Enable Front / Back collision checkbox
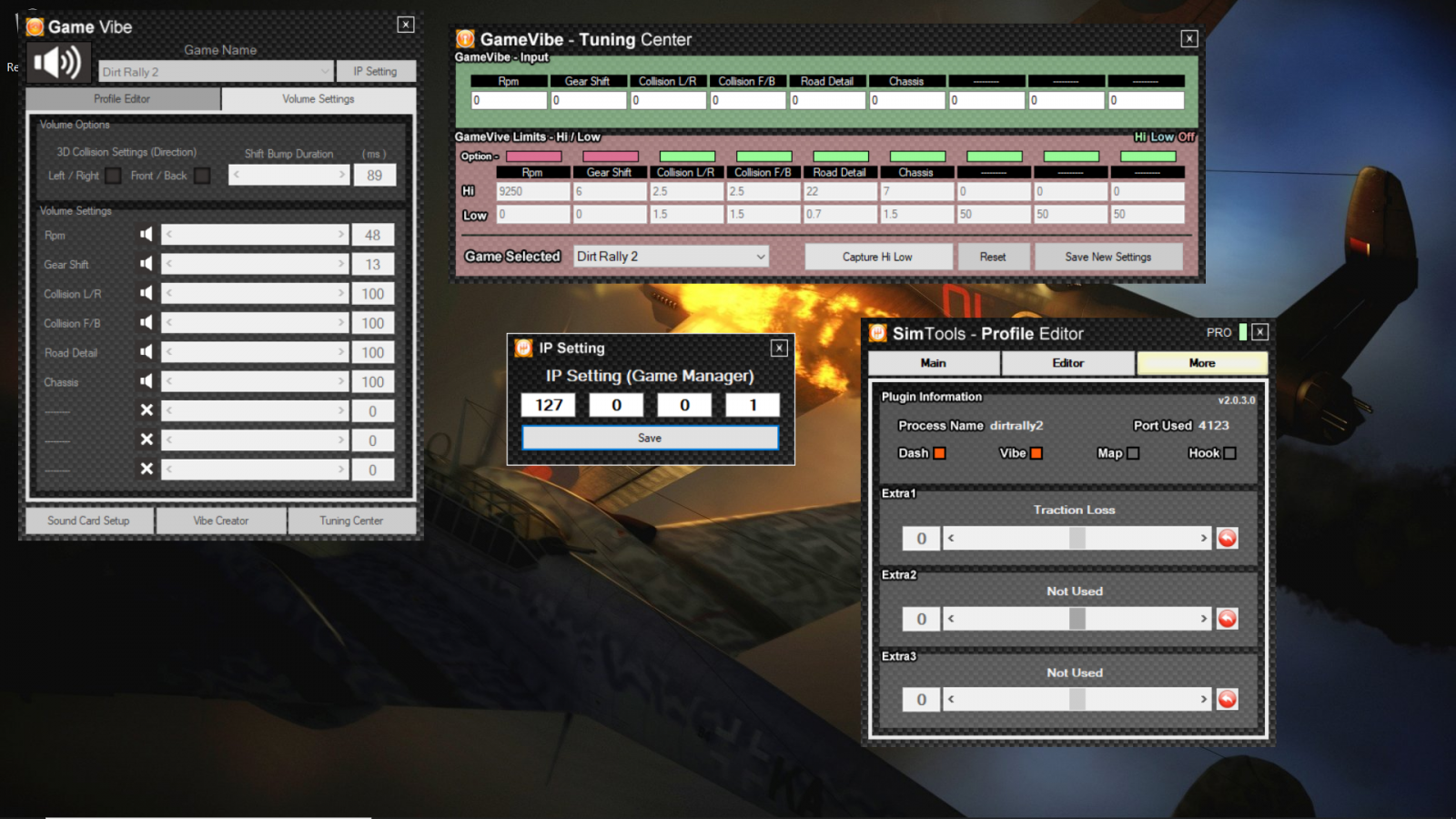The height and width of the screenshot is (819, 1456). point(202,176)
